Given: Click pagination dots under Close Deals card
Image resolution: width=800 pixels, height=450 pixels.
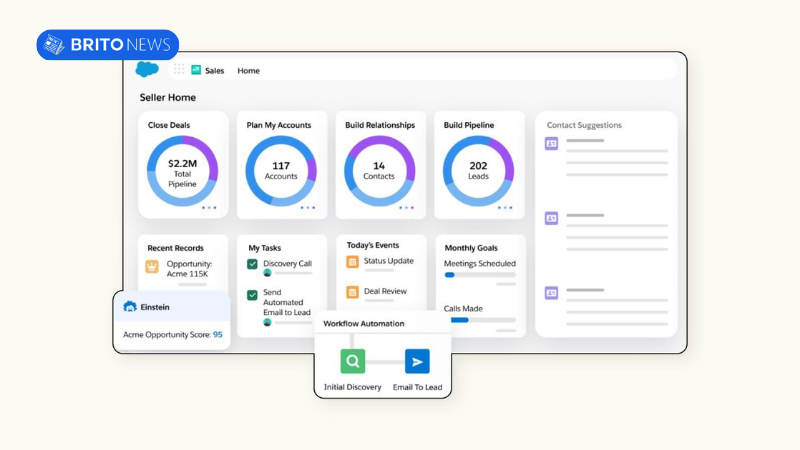Looking at the screenshot, I should 209,208.
